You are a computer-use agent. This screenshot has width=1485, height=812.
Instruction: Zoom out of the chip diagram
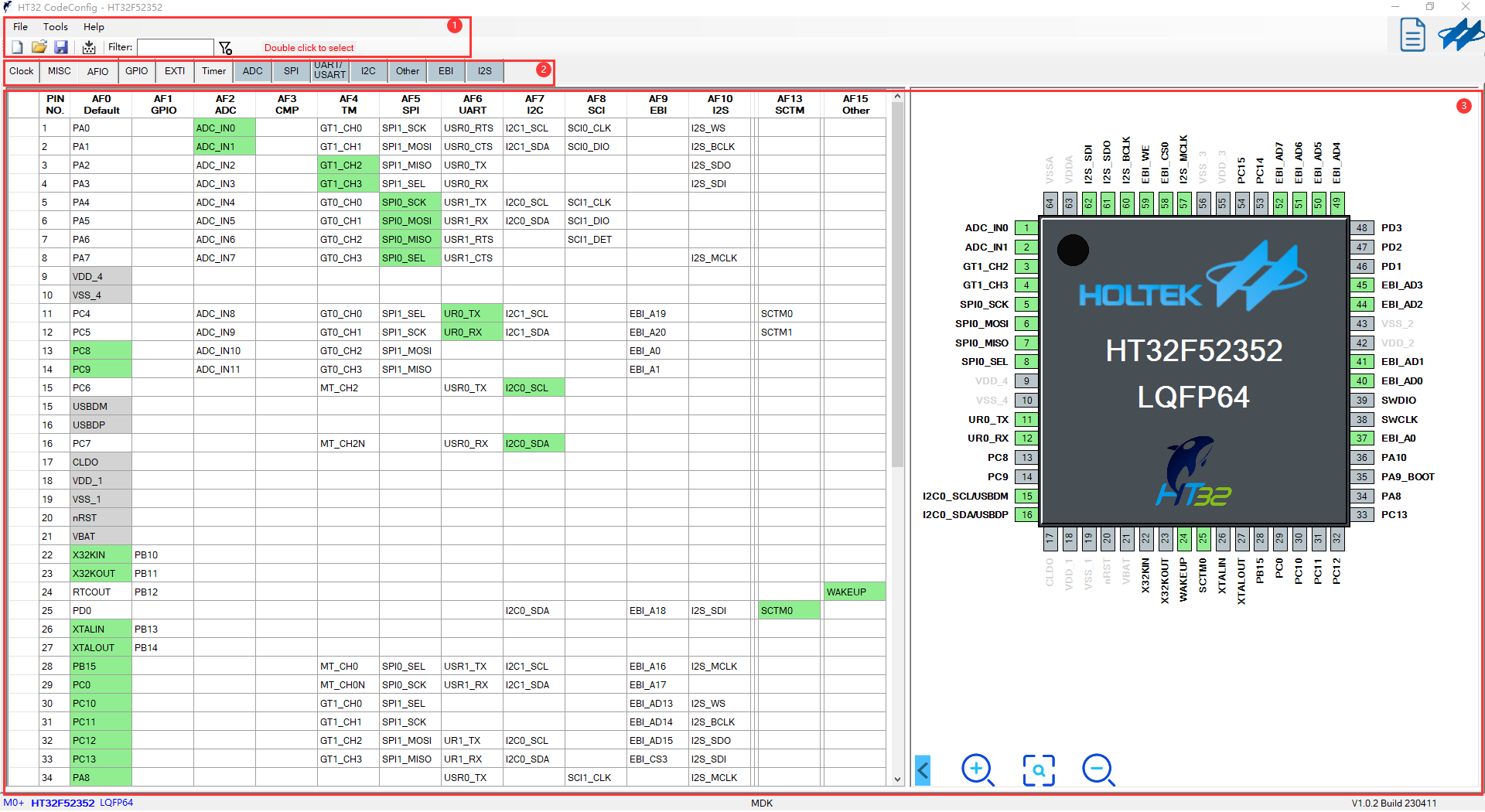click(1098, 769)
